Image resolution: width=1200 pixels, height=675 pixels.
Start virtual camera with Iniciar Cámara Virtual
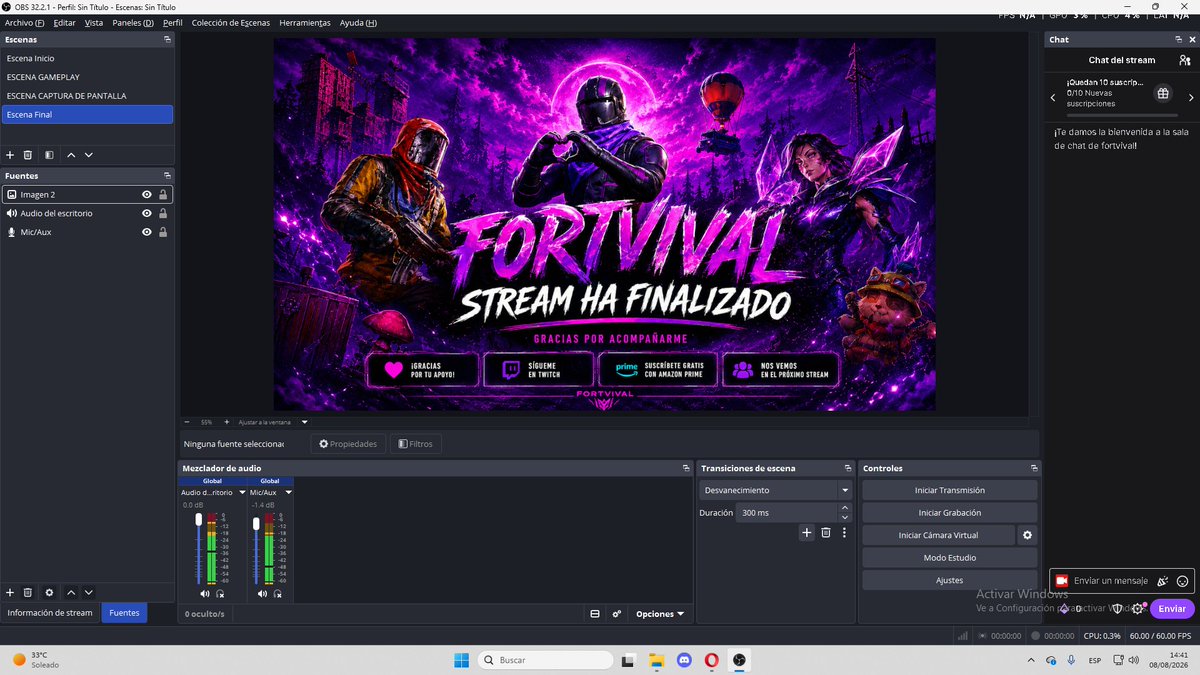[x=938, y=535]
